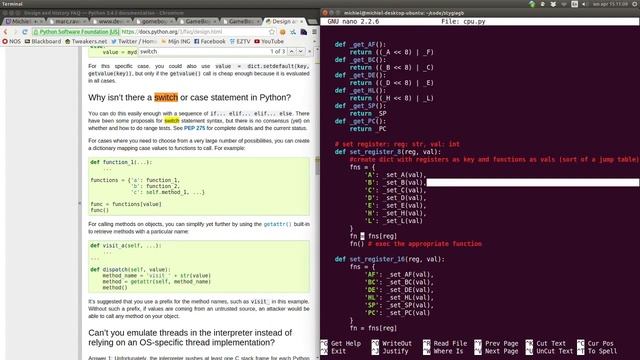Click the orange extension icon after the bookmark star
Viewport: 640px width, 360px height.
click(282, 32)
